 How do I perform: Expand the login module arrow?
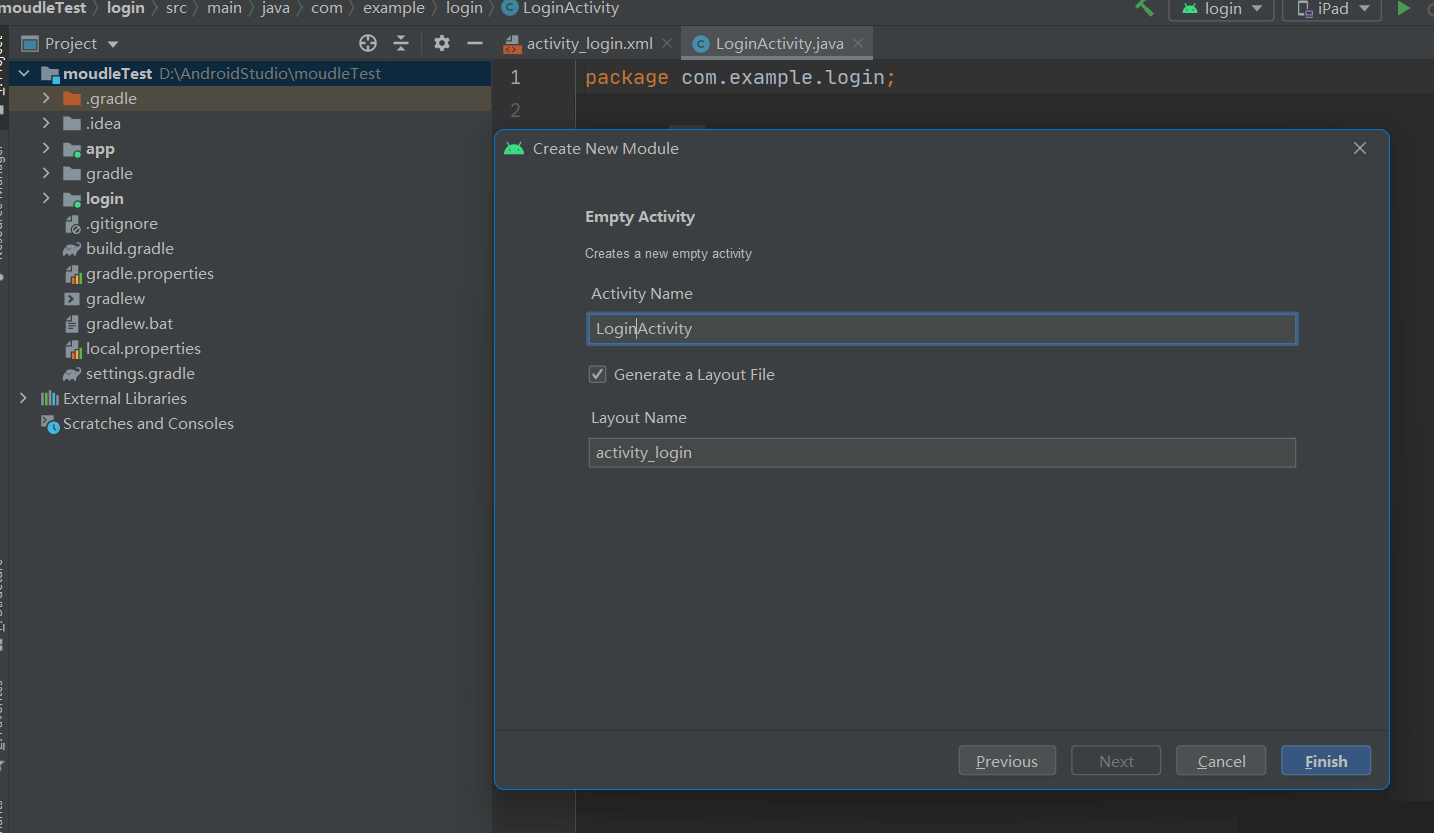(x=46, y=198)
